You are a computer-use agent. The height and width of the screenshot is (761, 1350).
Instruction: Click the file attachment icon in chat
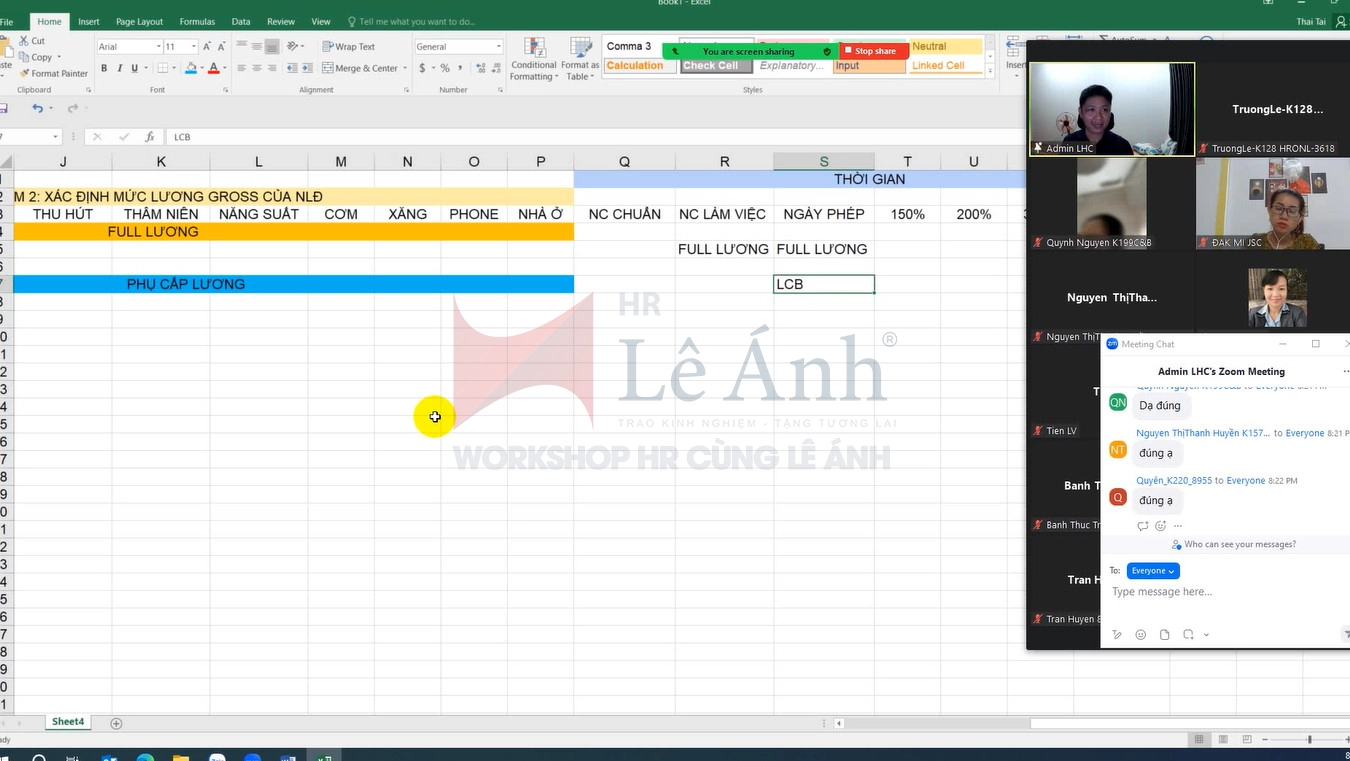coord(1164,635)
